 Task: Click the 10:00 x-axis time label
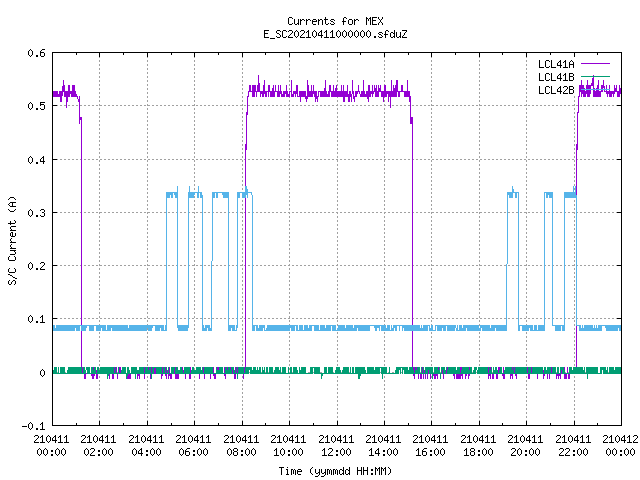point(288,452)
